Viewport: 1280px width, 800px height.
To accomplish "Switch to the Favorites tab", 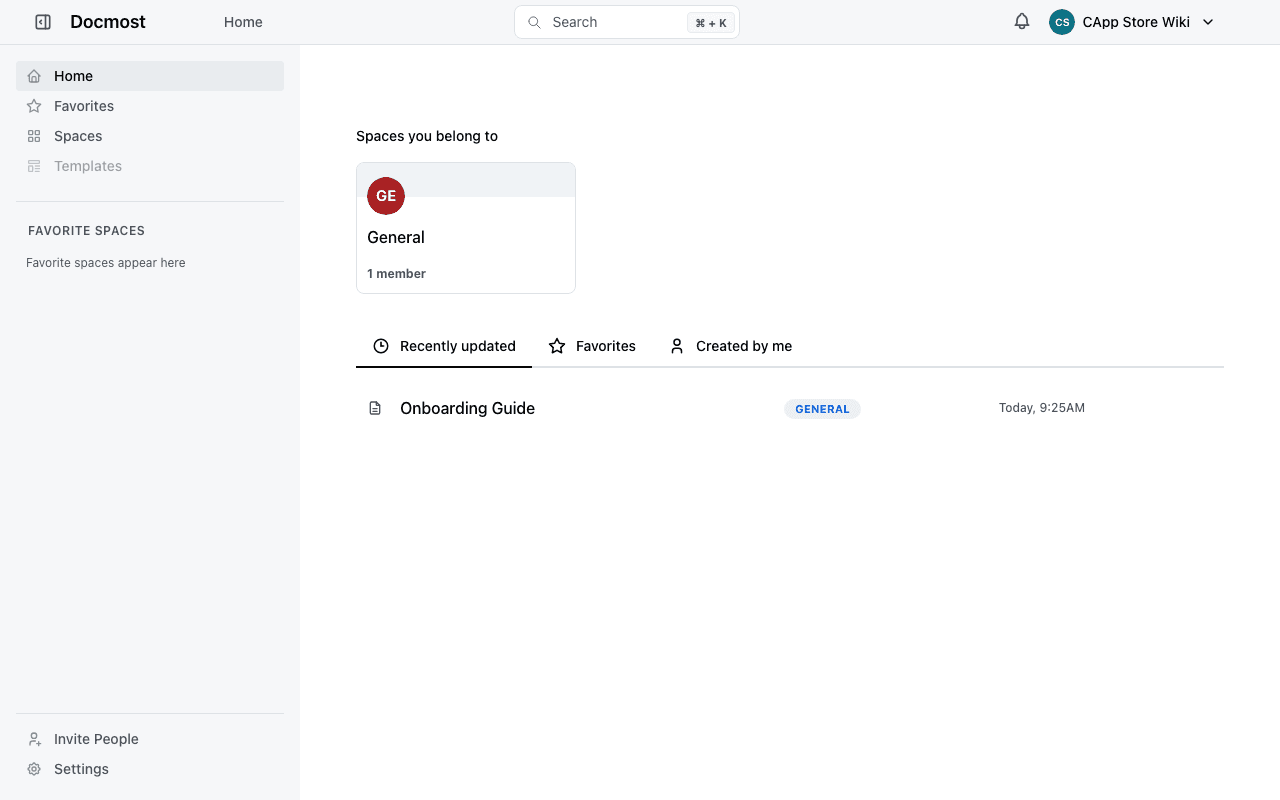I will point(592,346).
